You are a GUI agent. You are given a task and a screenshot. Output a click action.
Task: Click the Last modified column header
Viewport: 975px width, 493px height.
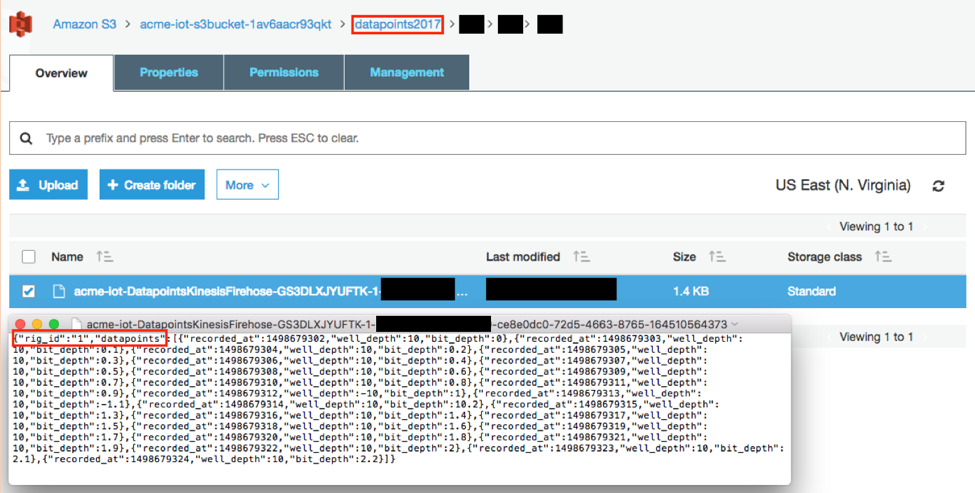pos(523,257)
